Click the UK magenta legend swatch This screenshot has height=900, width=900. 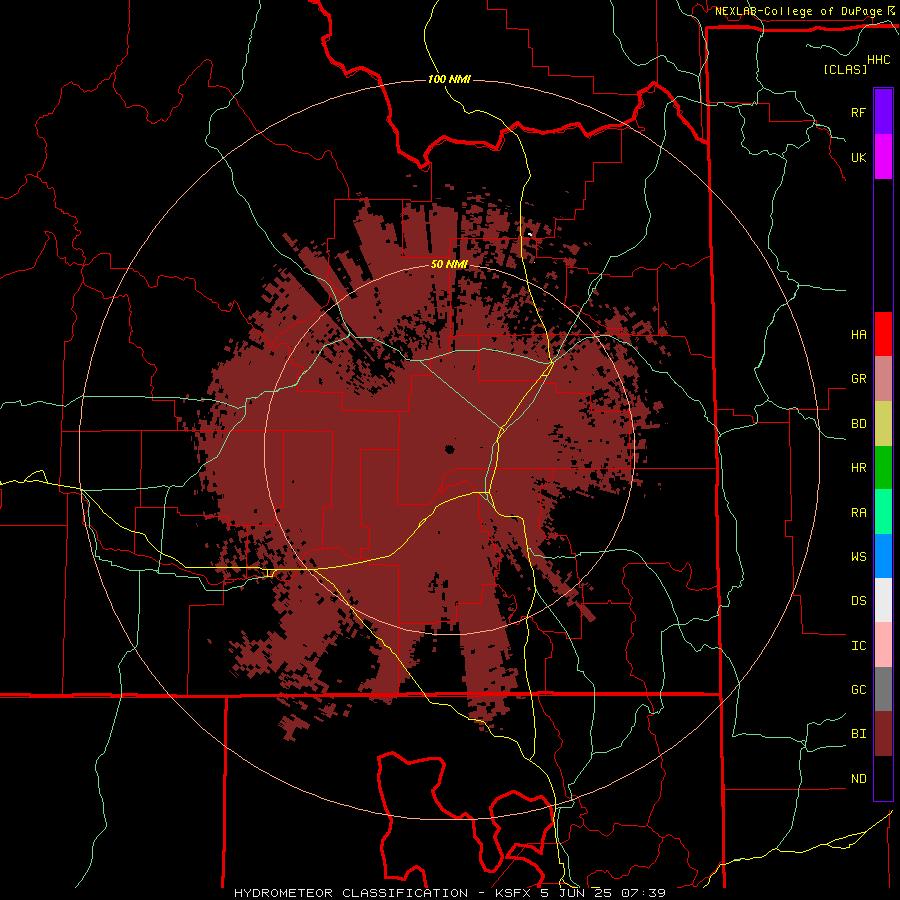click(883, 157)
